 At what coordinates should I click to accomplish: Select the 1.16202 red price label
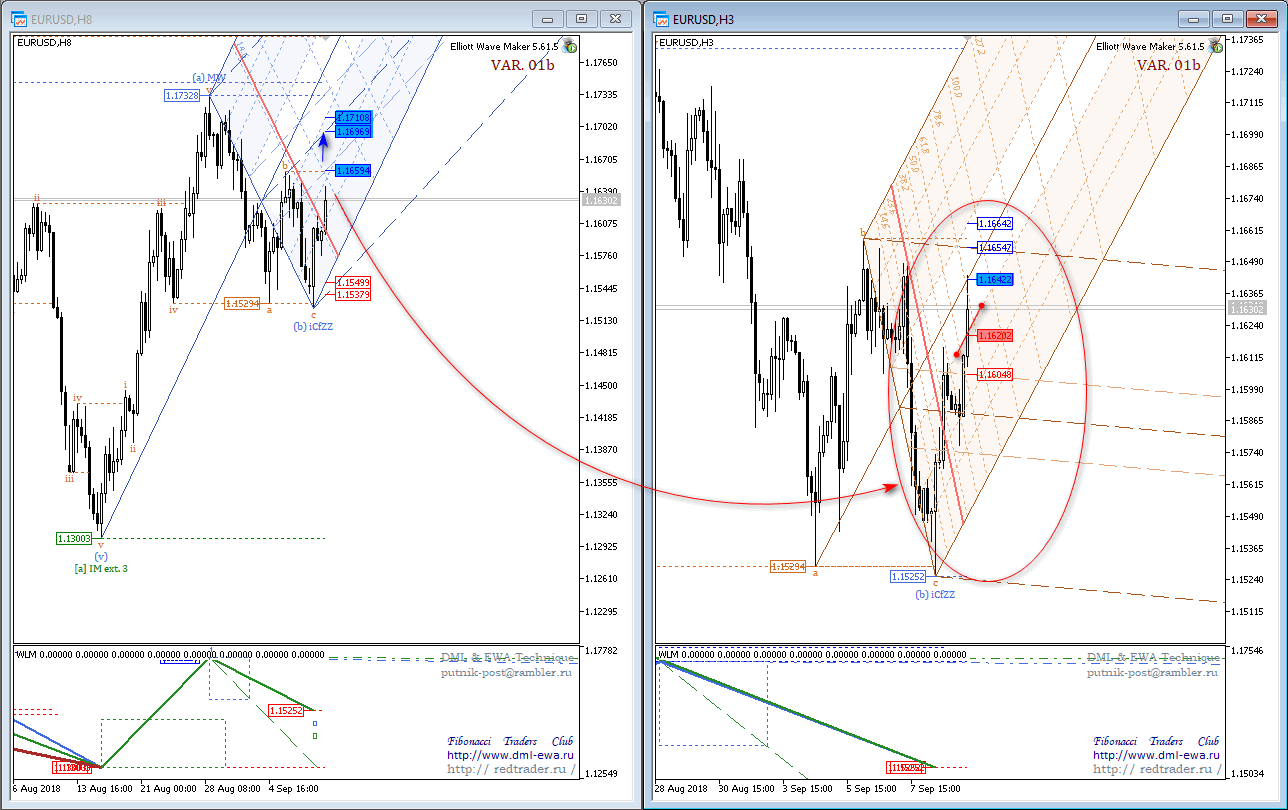pos(995,336)
